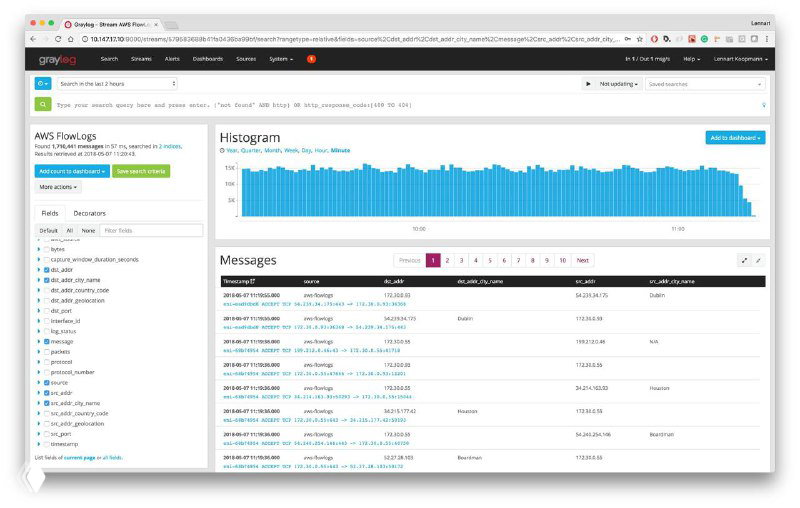Viewport: 800px width, 508px height.
Task: Click the key icon in address bar
Action: [x=628, y=39]
